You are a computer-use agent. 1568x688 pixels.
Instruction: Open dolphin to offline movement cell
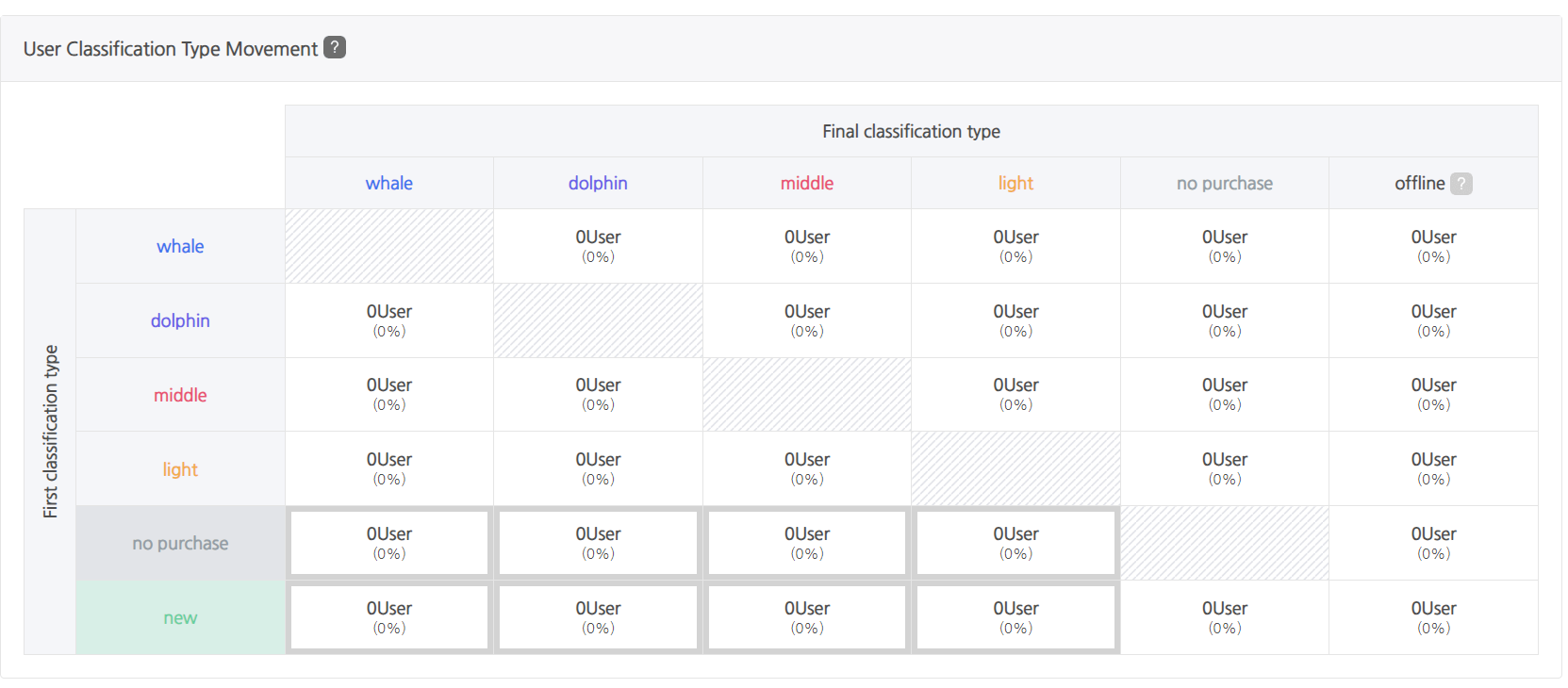coord(1433,320)
